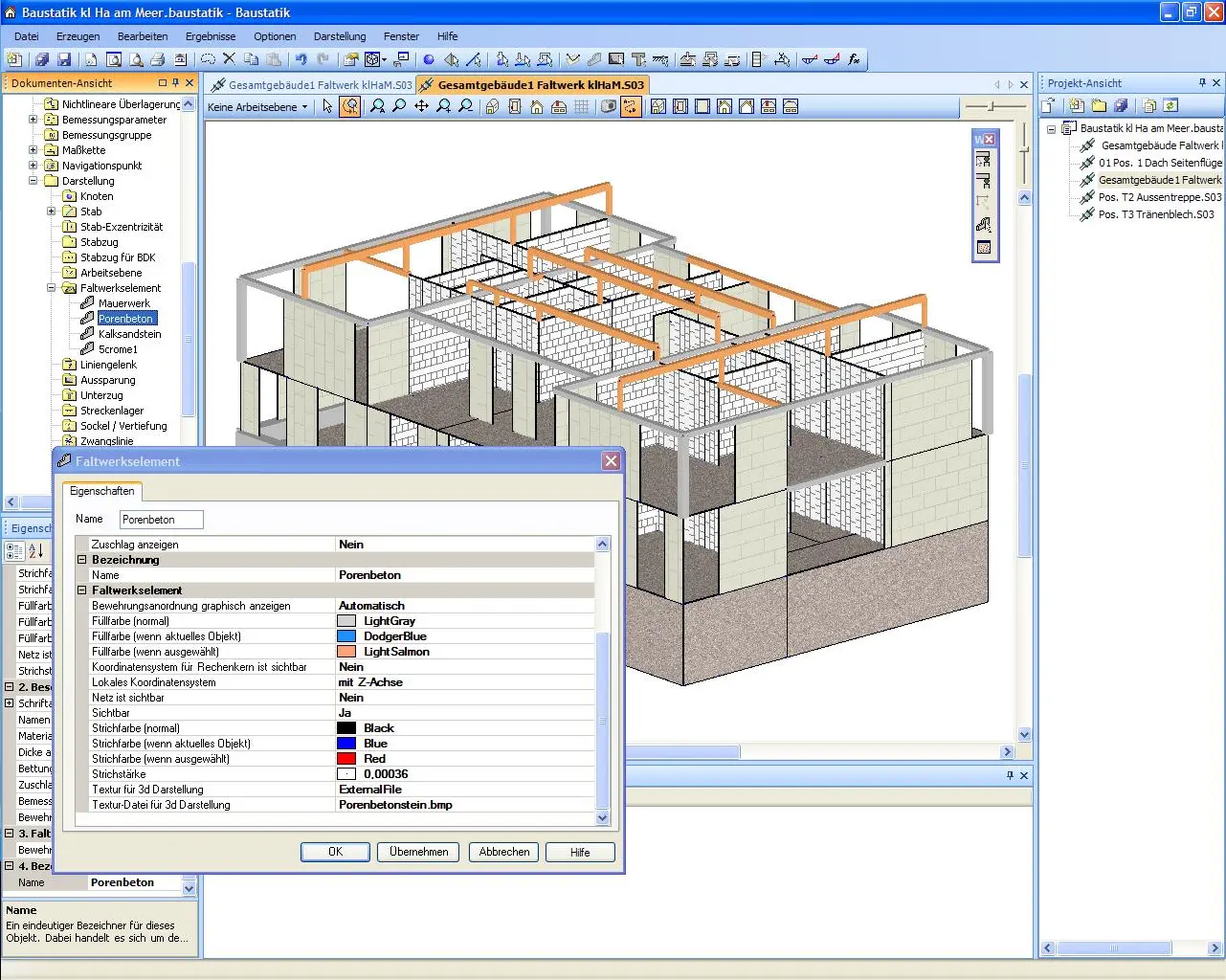
Task: Click the grid display icon
Action: coord(581,106)
